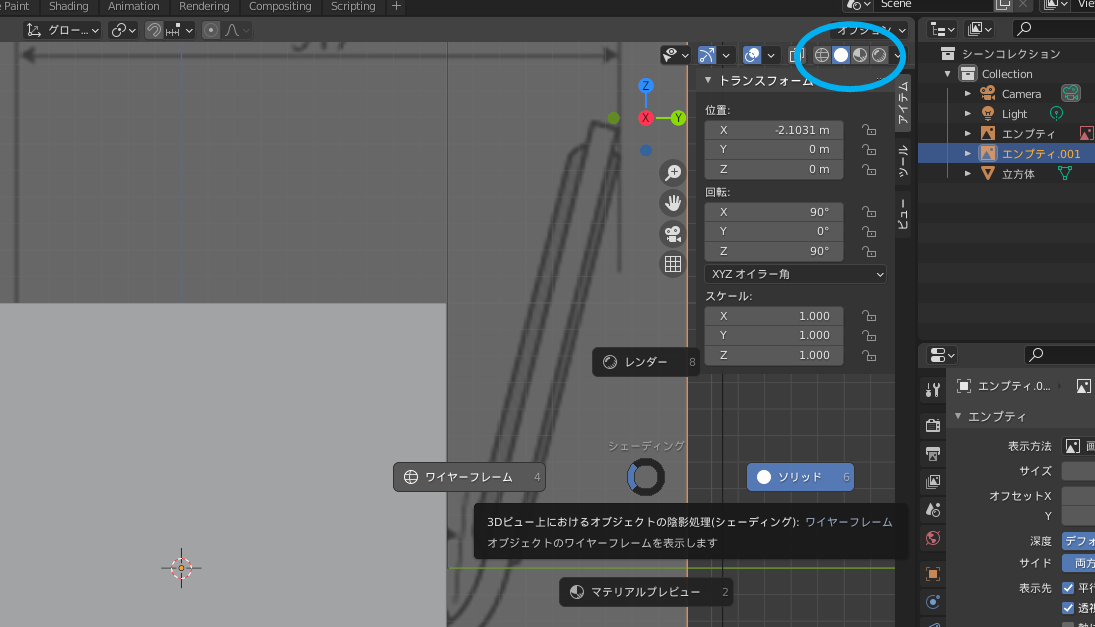Select エンプティ.001 in outliner
The height and width of the screenshot is (627, 1095).
(x=1041, y=154)
